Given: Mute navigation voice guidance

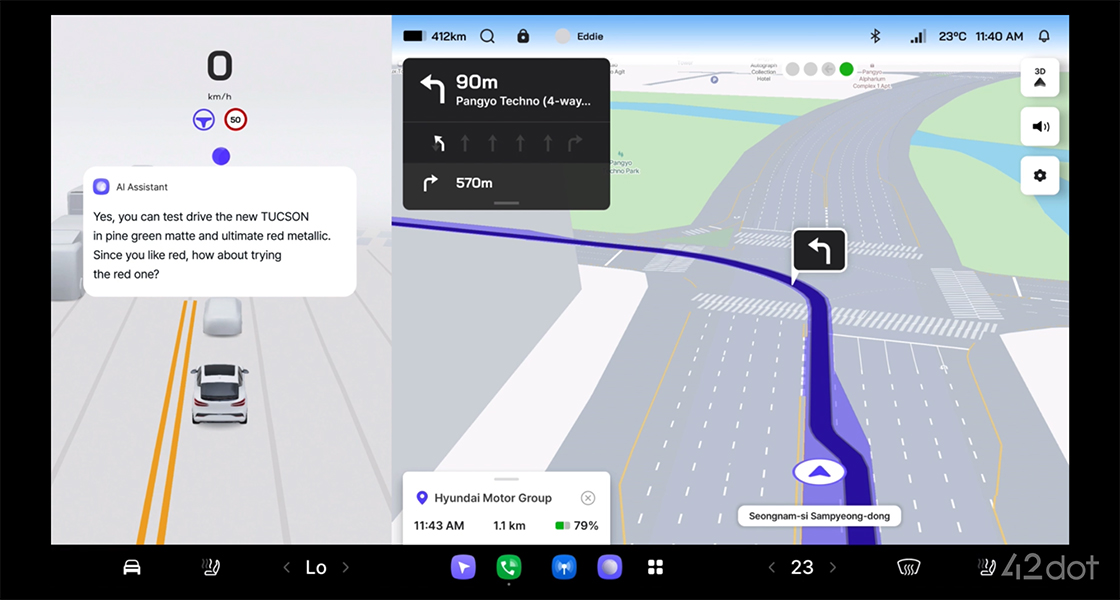Looking at the screenshot, I should [1039, 126].
